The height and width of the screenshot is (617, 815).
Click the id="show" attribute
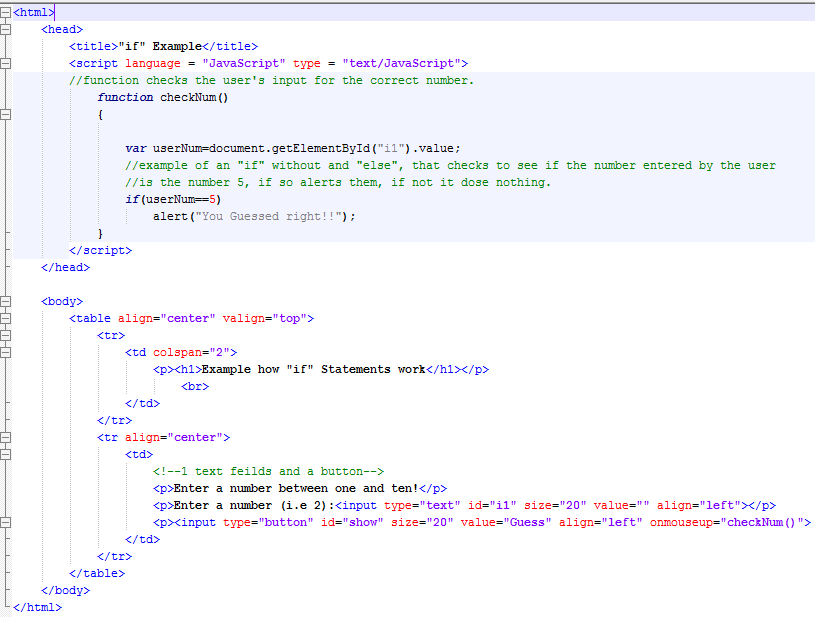pyautogui.click(x=352, y=522)
